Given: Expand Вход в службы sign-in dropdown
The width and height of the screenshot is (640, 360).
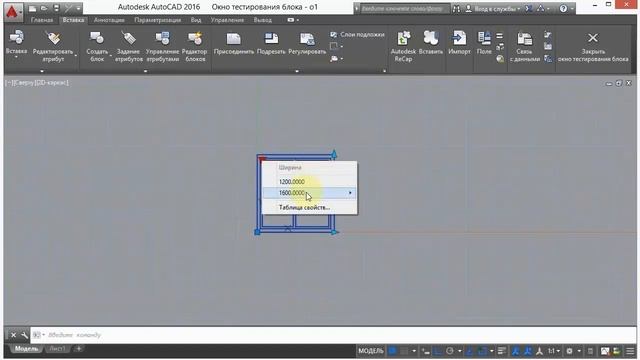Looking at the screenshot, I should pyautogui.click(x=519, y=9).
